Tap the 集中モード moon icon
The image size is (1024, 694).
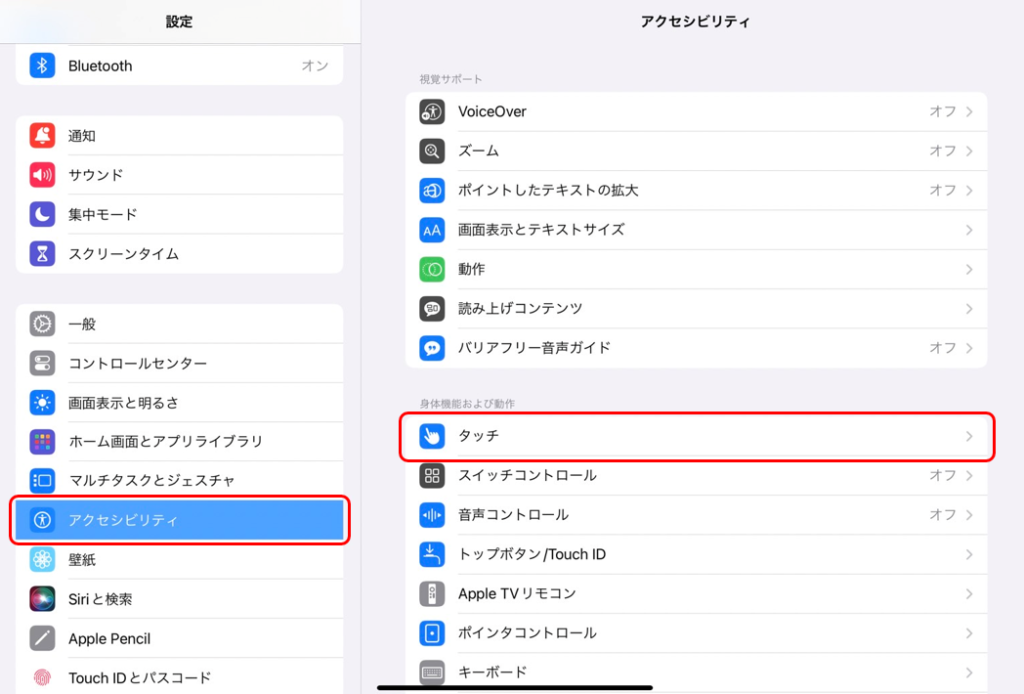click(x=42, y=214)
